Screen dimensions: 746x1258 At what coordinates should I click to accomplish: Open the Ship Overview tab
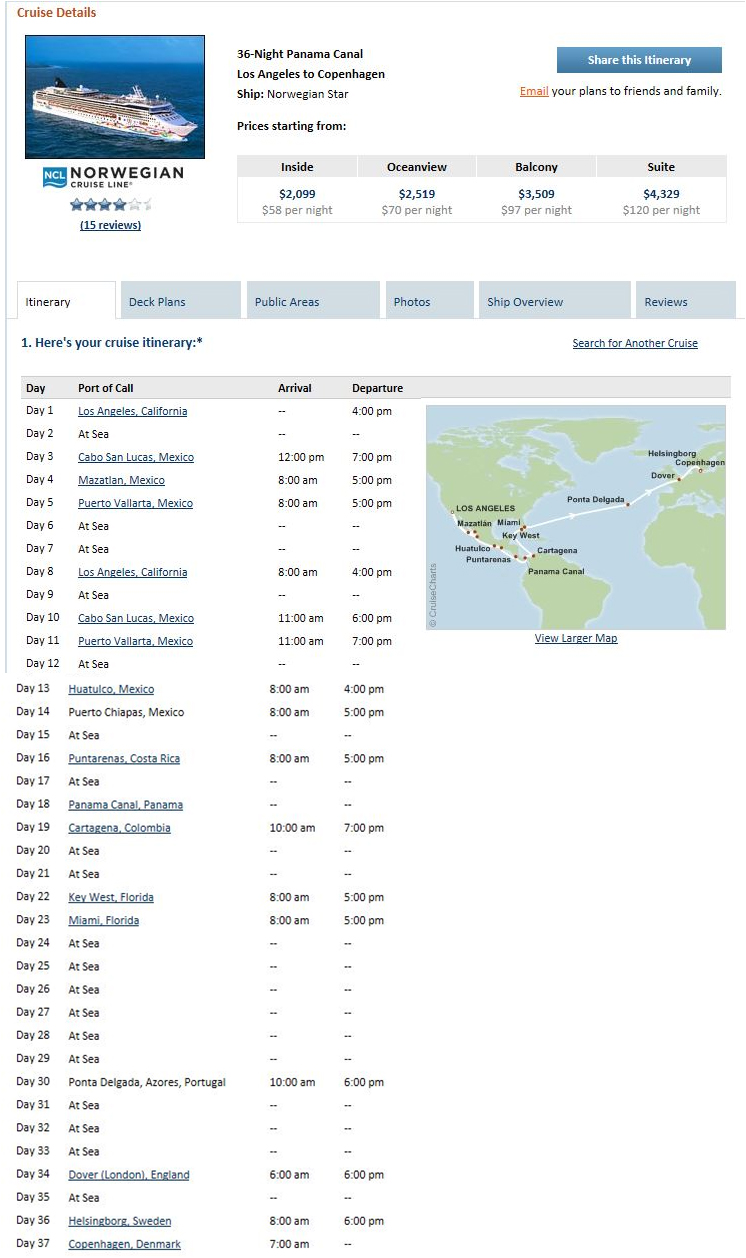[554, 301]
